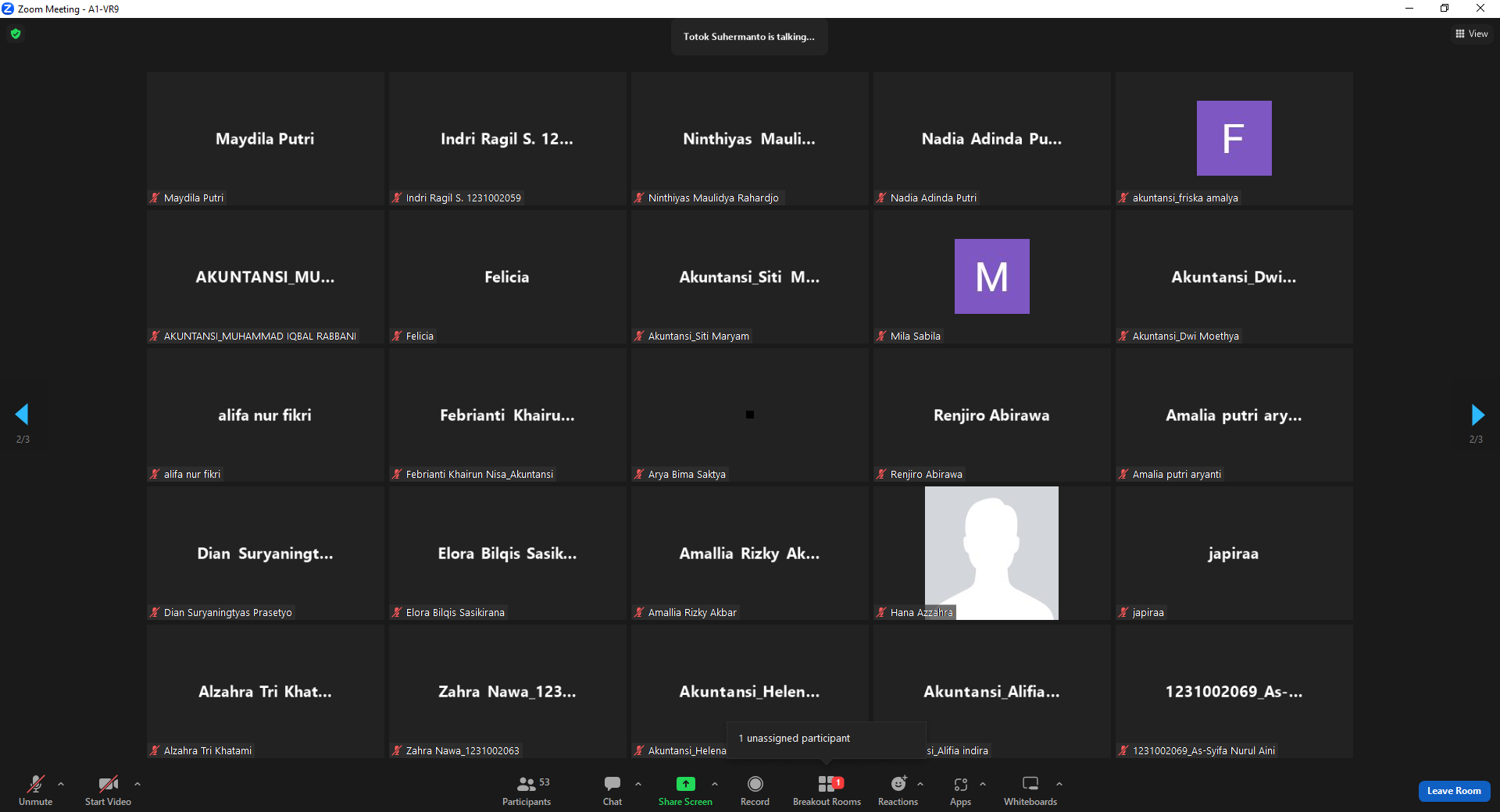1500x812 pixels.
Task: Click Dian Suryaningtyas Prasetyo's muted mic icon
Action: (x=155, y=612)
